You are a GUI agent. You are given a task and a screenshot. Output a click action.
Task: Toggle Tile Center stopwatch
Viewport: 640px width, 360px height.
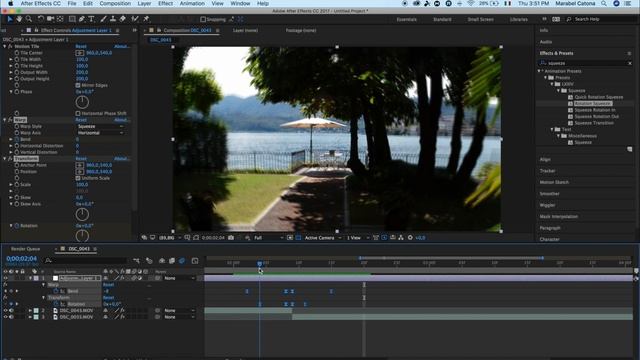(17, 53)
